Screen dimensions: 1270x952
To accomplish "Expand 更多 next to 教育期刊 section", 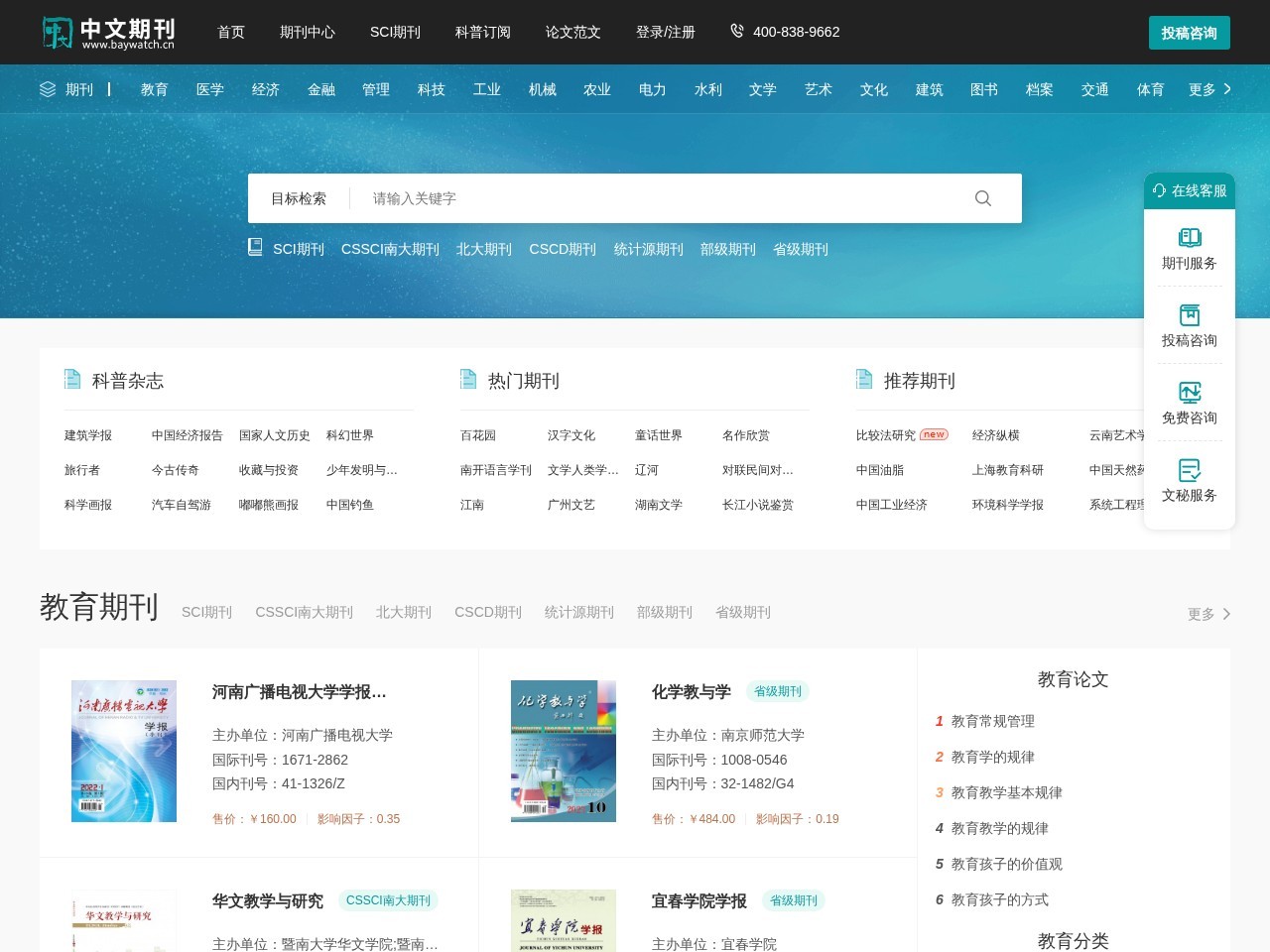I will click(1206, 614).
